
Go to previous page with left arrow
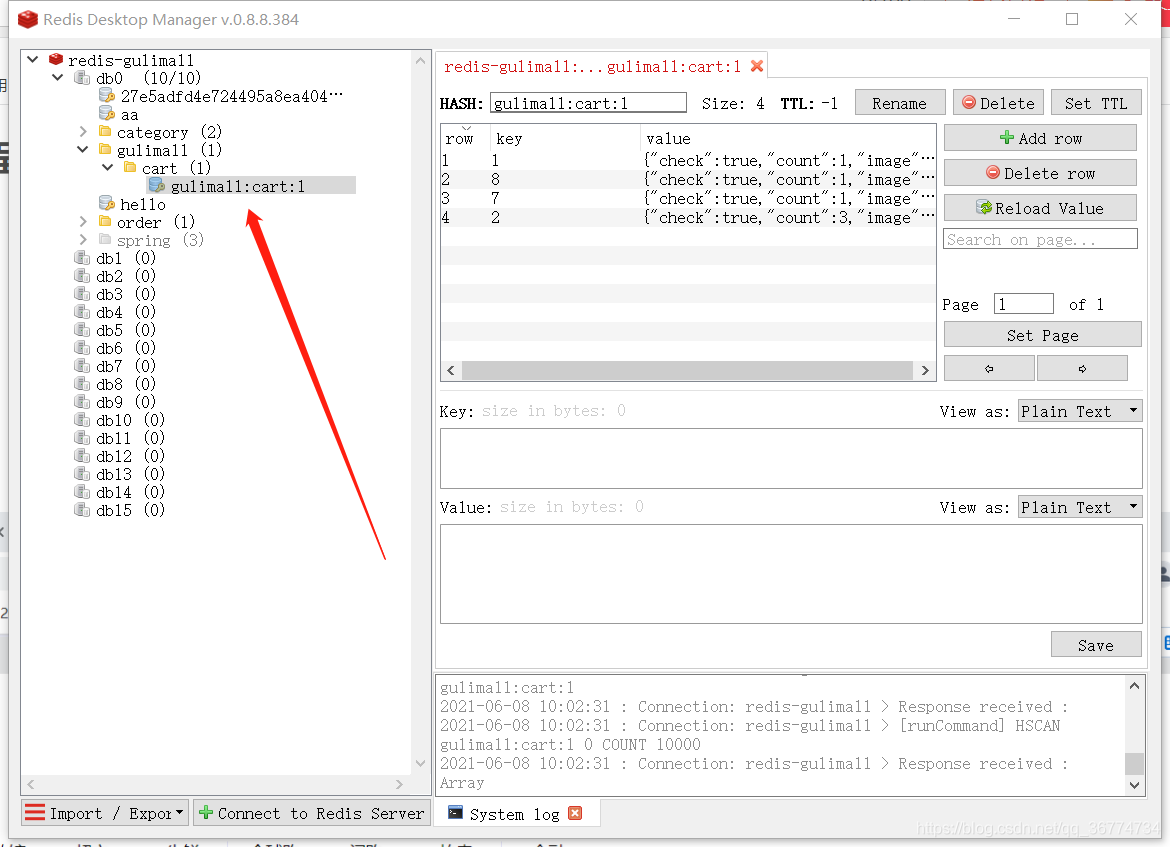coord(989,369)
